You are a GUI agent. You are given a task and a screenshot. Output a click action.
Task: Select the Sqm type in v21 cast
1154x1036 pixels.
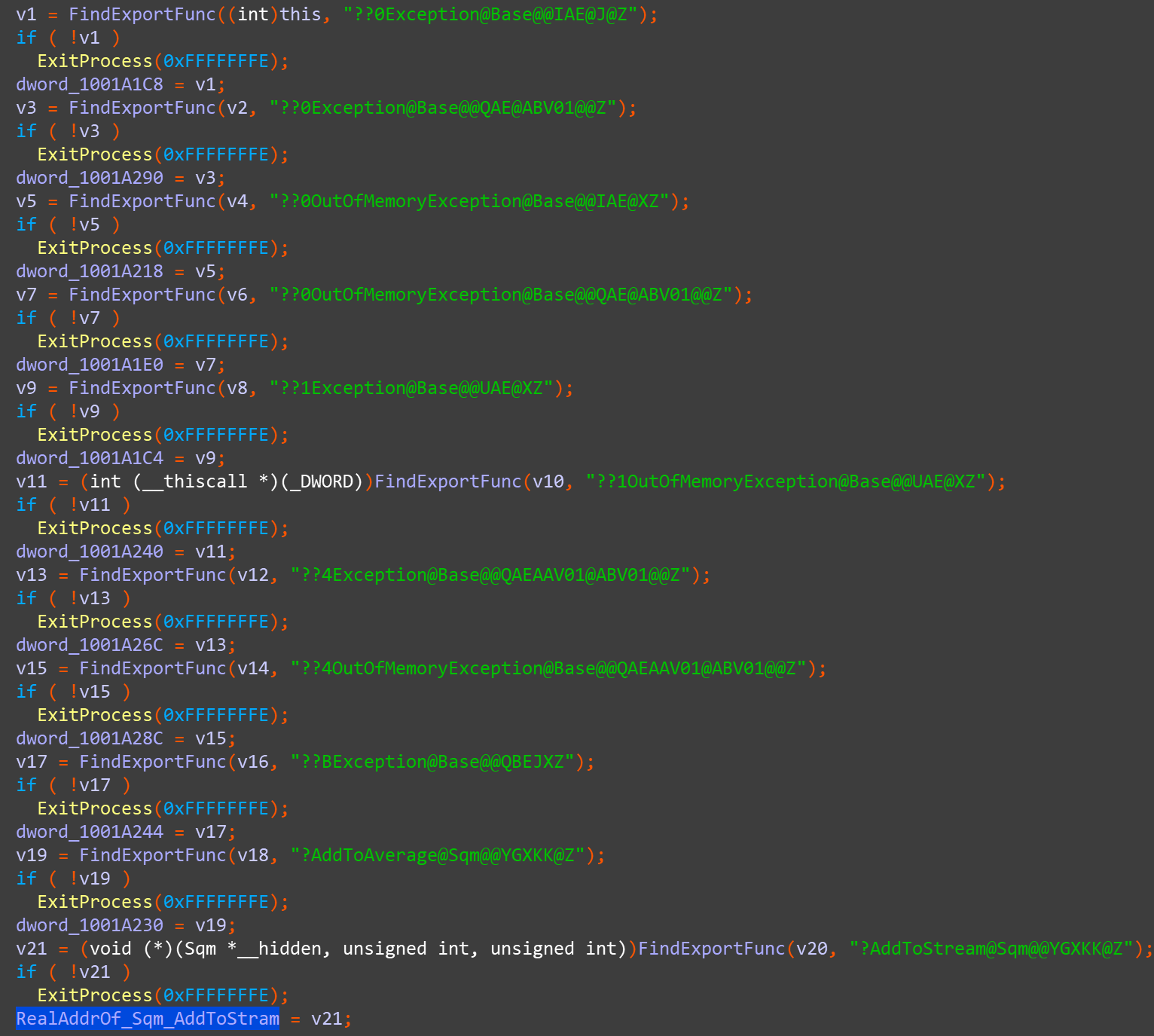(x=200, y=949)
